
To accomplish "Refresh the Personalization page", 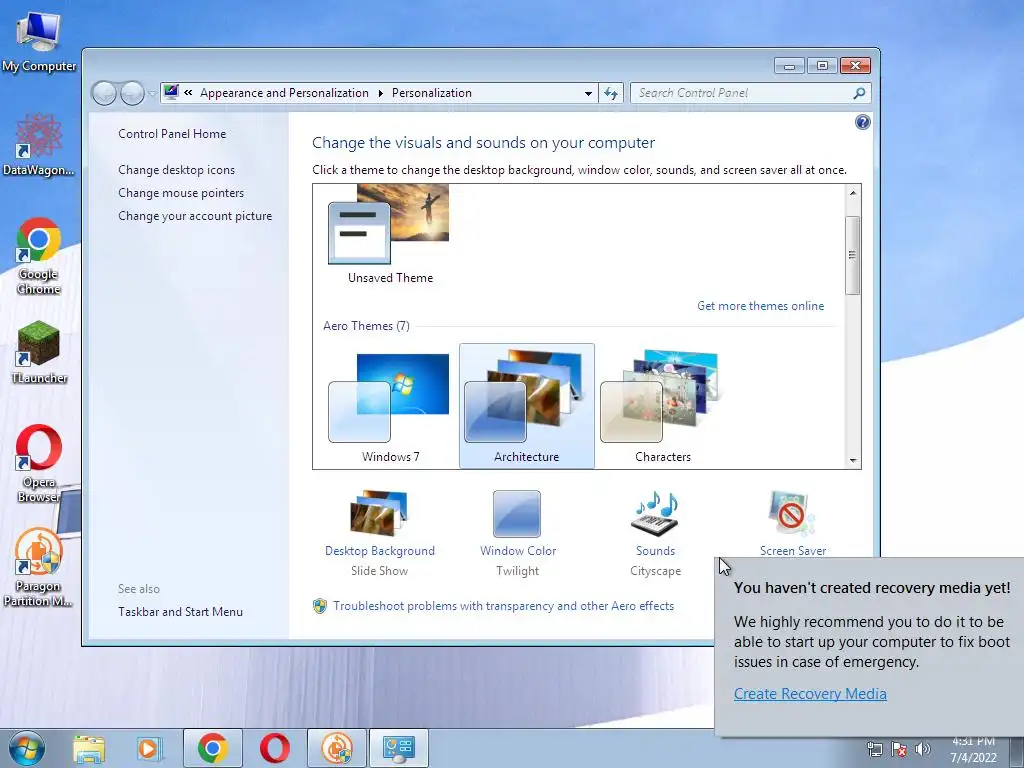I will pyautogui.click(x=611, y=93).
